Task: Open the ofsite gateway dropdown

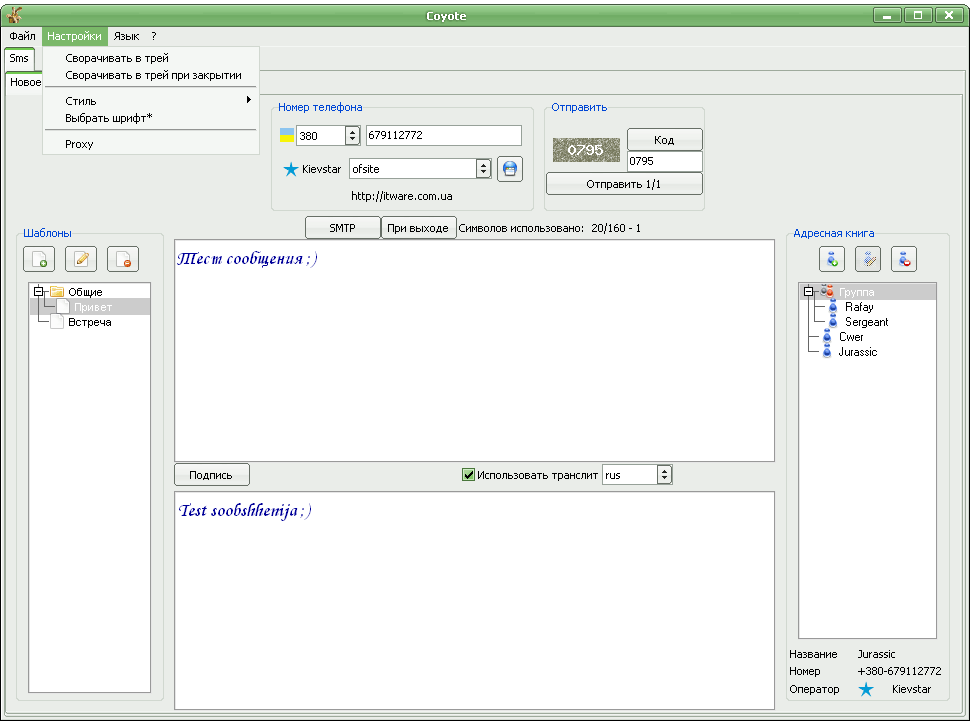Action: [484, 169]
